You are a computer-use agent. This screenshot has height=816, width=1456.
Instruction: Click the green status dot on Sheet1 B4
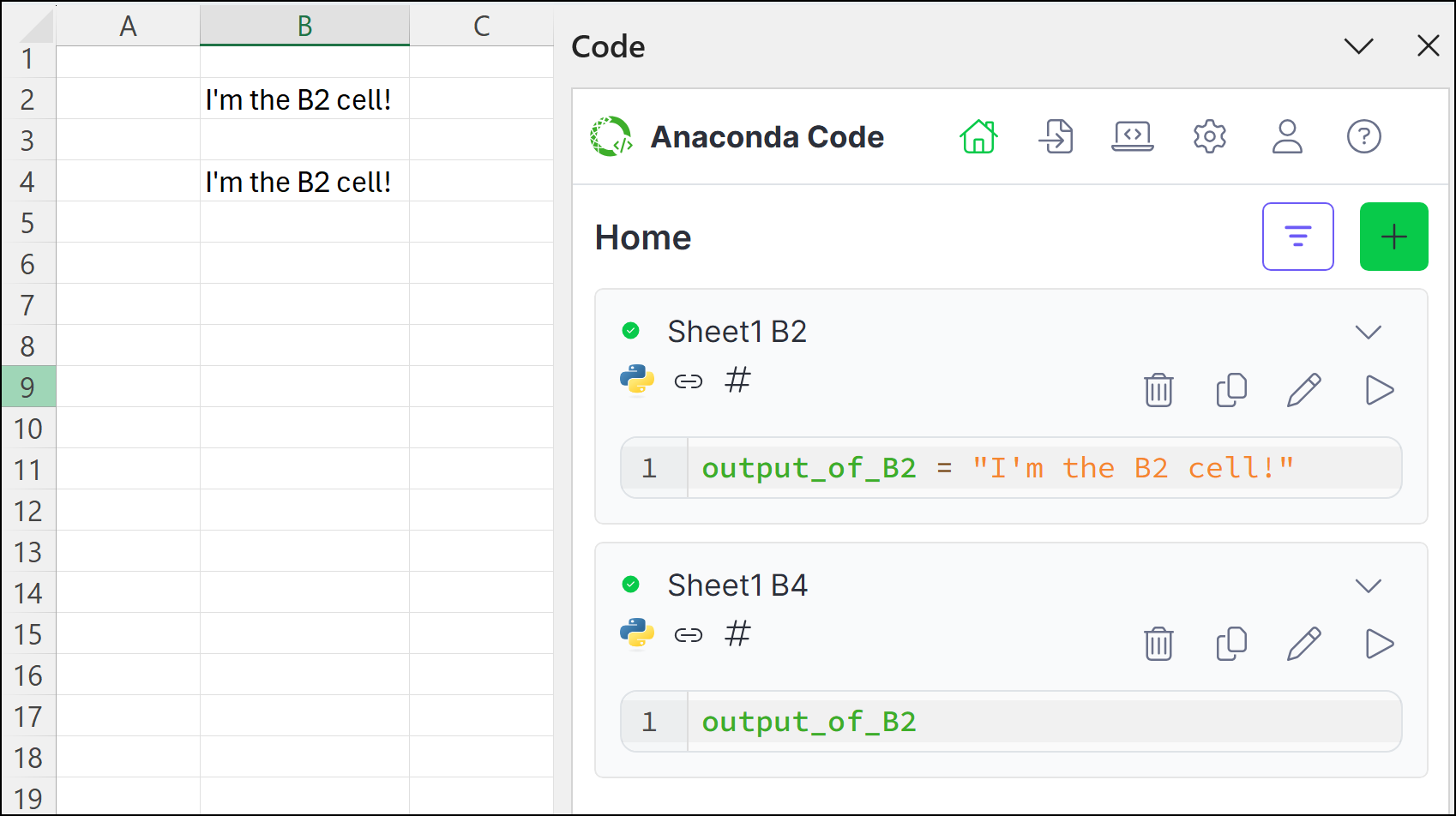[631, 585]
